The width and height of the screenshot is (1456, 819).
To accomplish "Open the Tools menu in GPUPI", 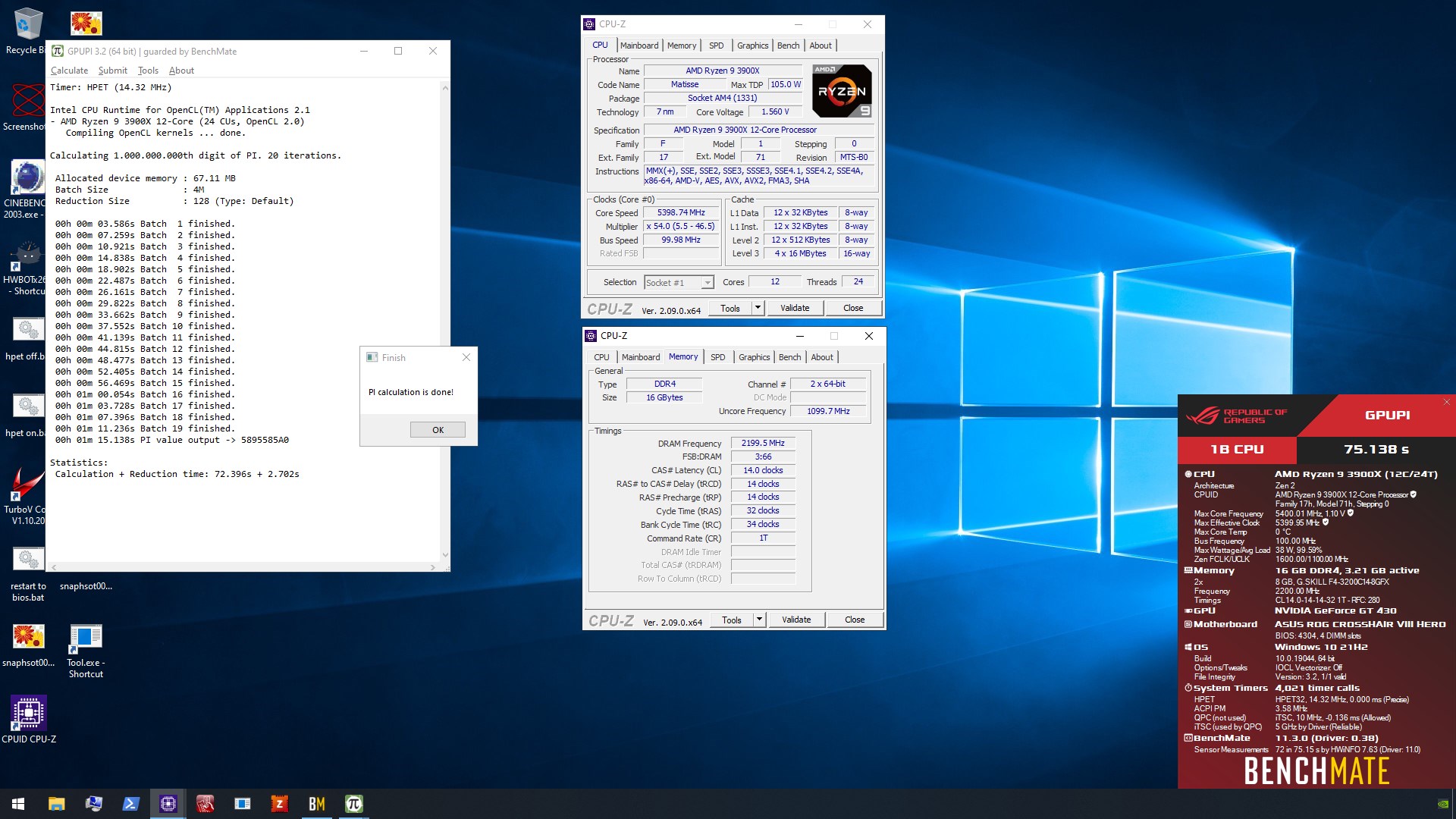I will [x=148, y=71].
